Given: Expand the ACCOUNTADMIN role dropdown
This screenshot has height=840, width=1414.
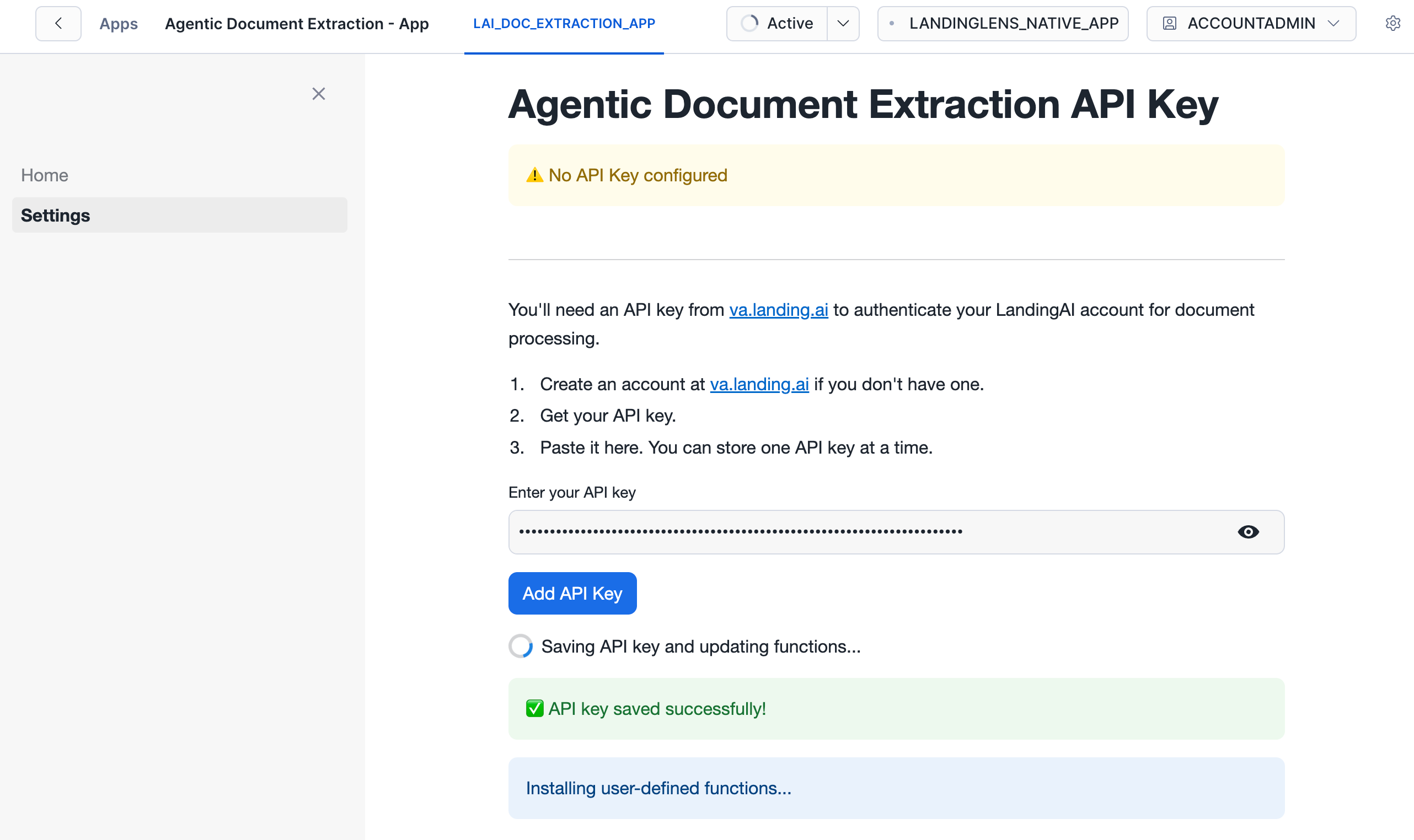Looking at the screenshot, I should [x=1334, y=23].
